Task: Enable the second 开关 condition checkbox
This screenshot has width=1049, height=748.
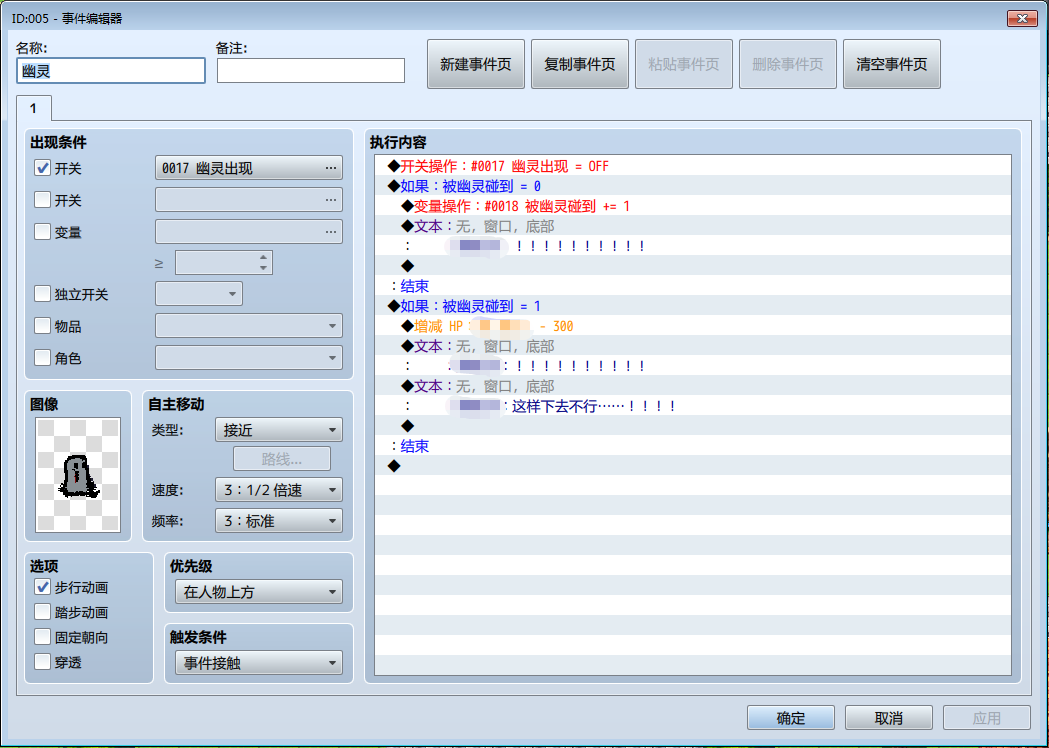Action: [x=42, y=199]
